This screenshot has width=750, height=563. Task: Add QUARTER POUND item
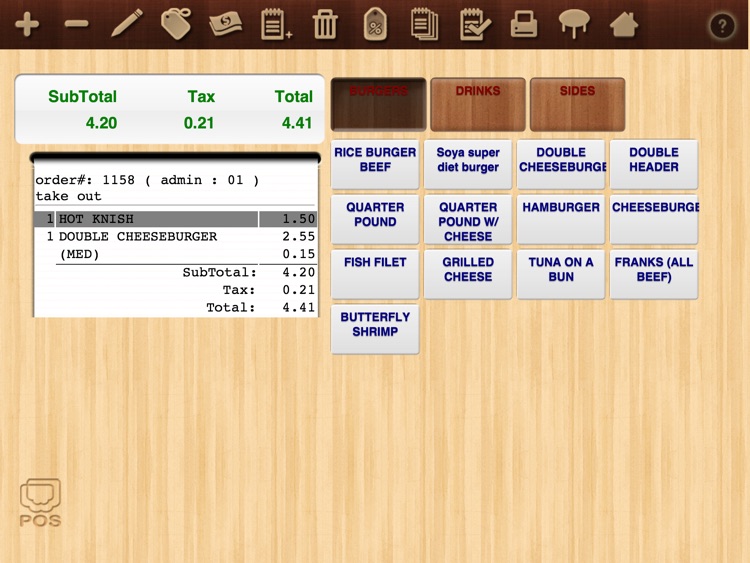(x=375, y=219)
